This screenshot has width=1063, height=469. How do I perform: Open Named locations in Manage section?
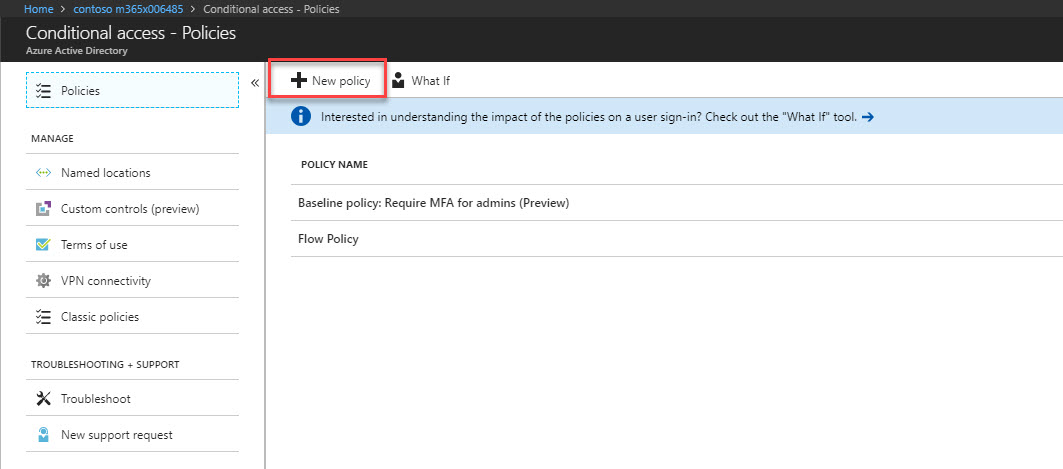click(132, 173)
